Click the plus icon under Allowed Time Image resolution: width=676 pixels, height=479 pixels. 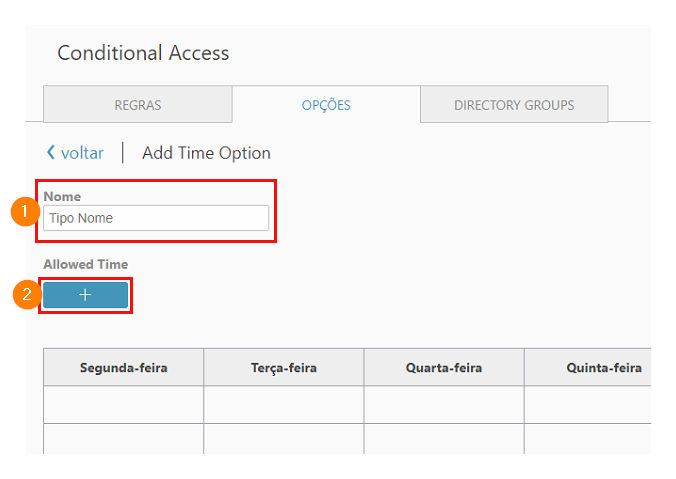pos(85,295)
